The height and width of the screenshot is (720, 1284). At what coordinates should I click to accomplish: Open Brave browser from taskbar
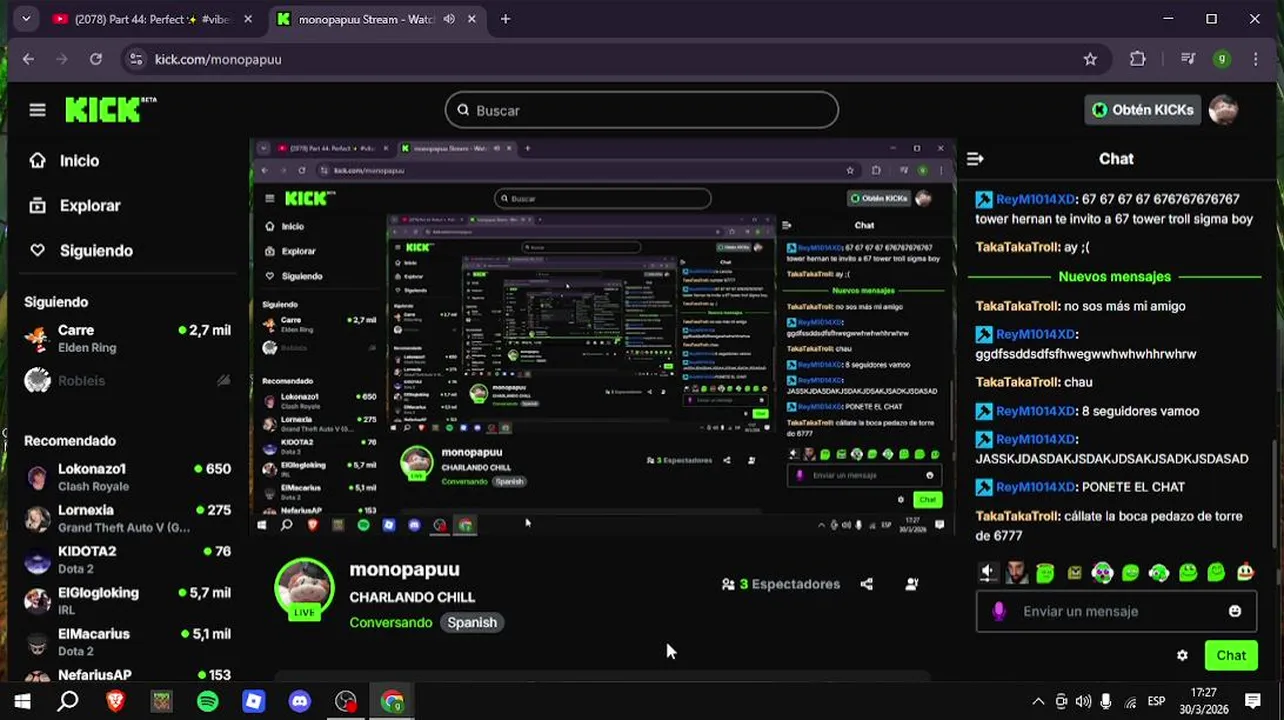point(115,702)
